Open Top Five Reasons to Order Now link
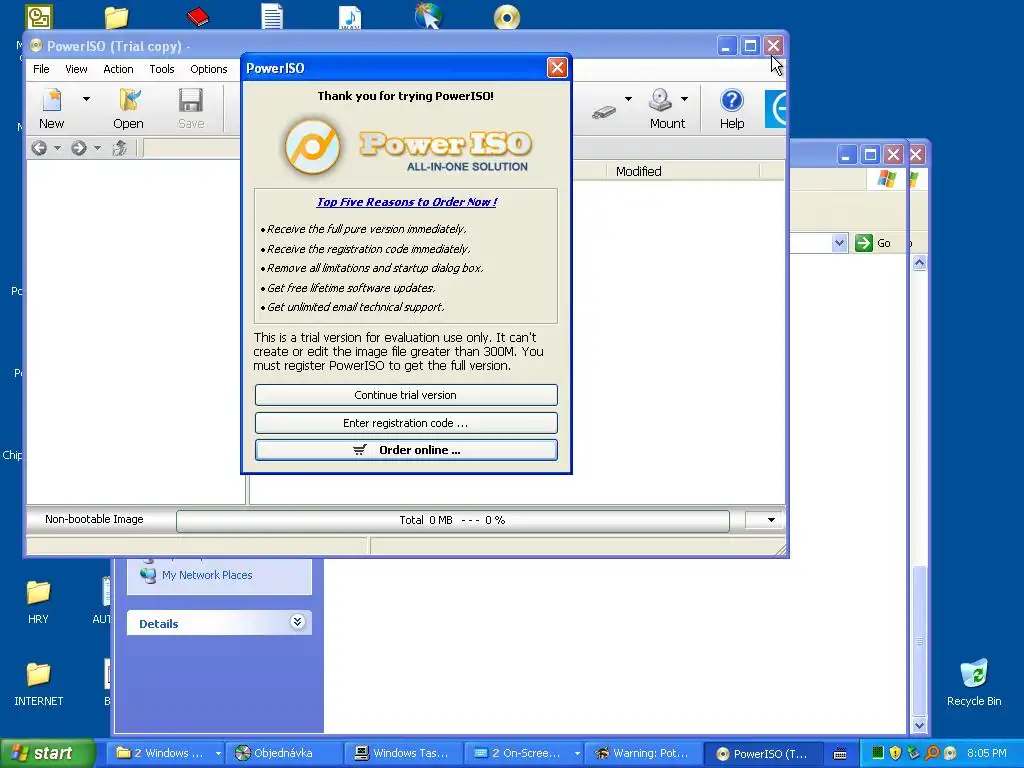 [x=407, y=202]
